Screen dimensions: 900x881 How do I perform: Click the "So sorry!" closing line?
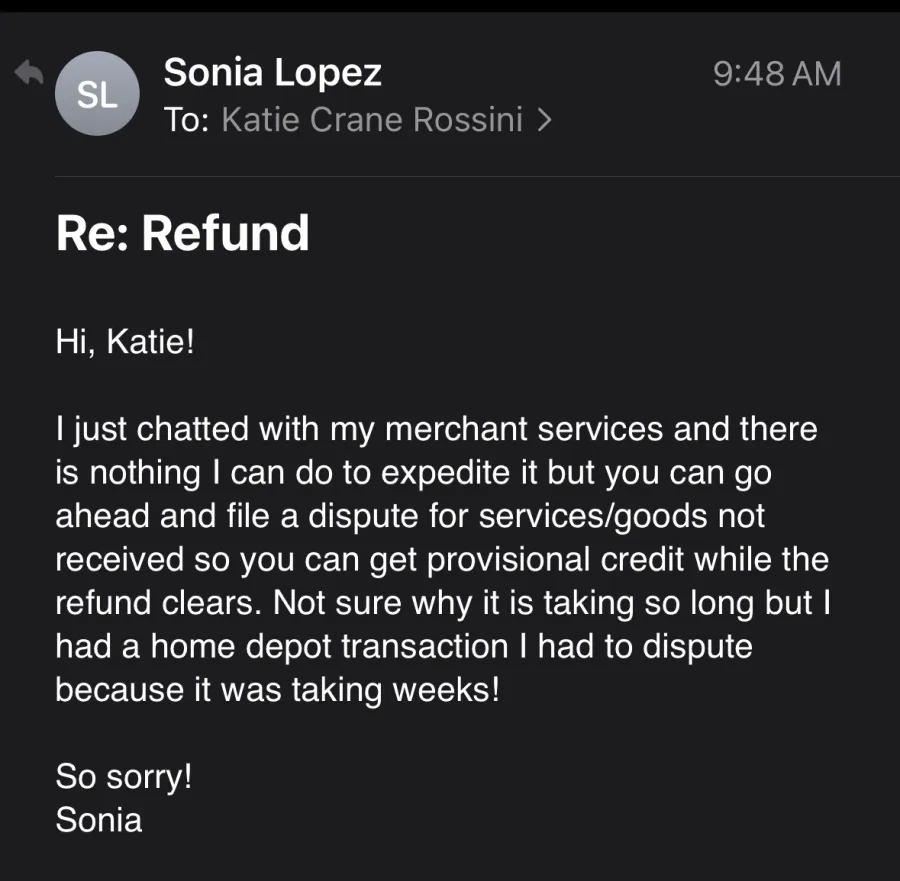124,777
